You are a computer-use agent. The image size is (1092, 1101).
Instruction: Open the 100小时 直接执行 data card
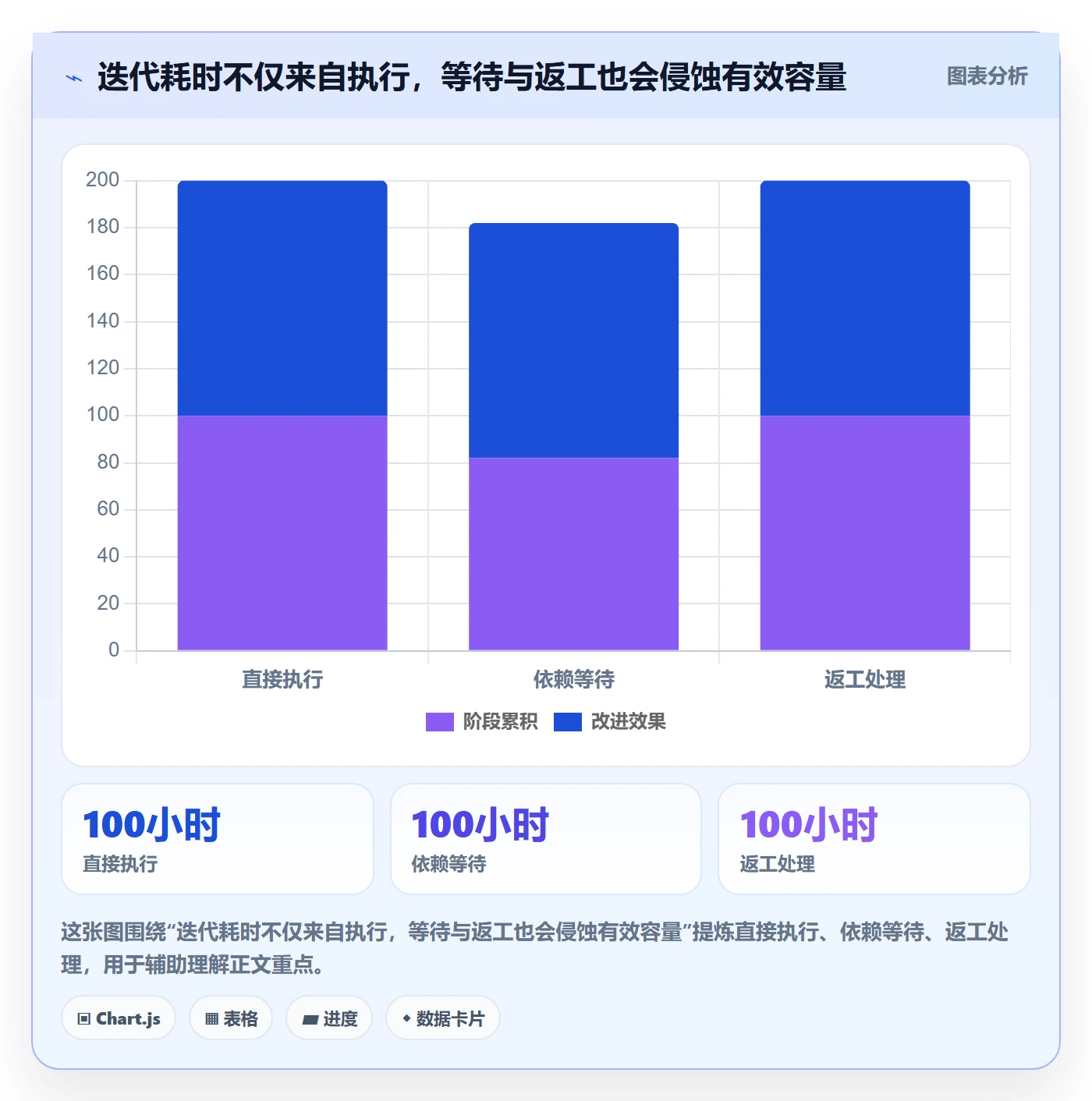(218, 839)
